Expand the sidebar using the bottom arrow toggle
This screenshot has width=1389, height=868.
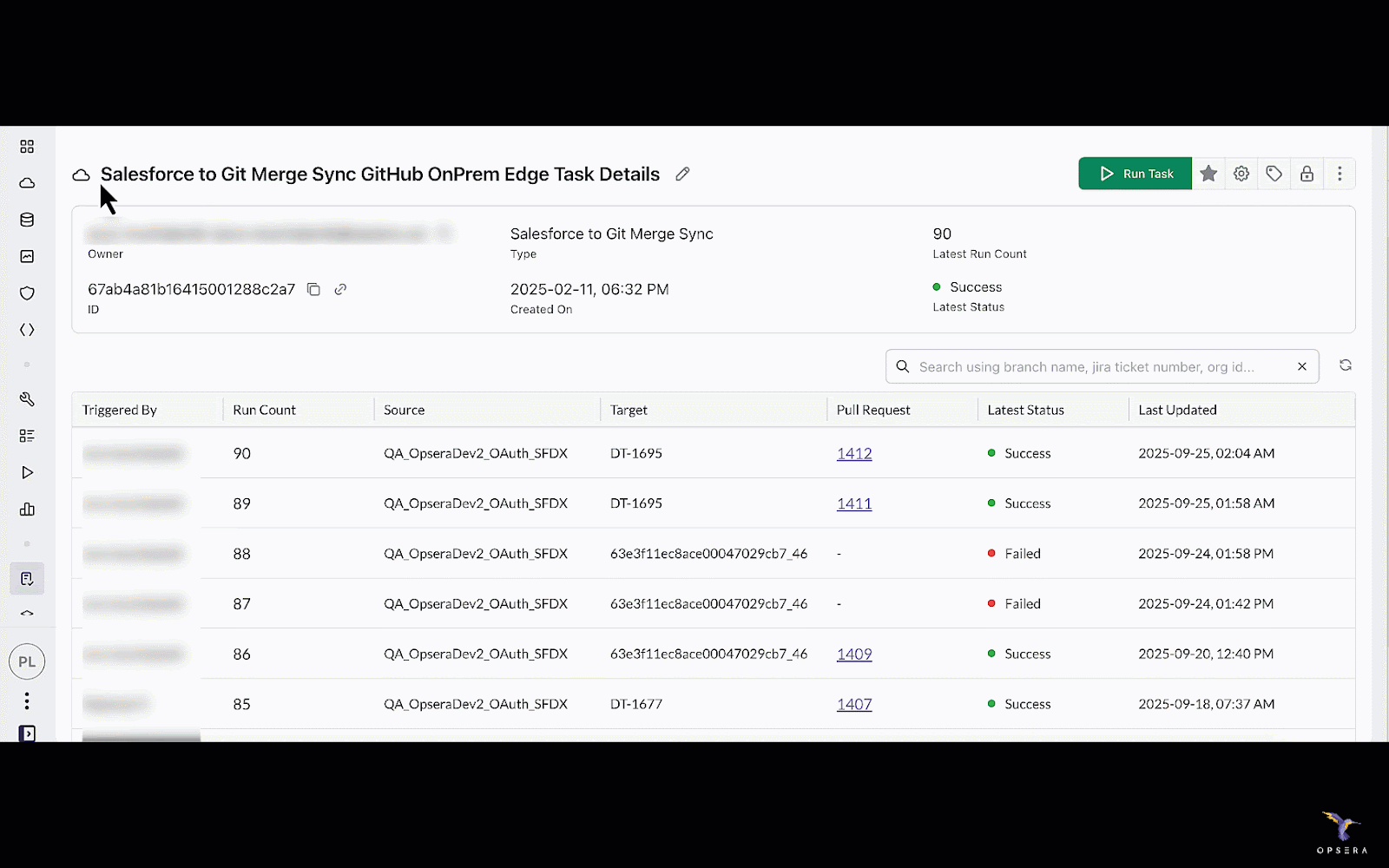pos(27,733)
